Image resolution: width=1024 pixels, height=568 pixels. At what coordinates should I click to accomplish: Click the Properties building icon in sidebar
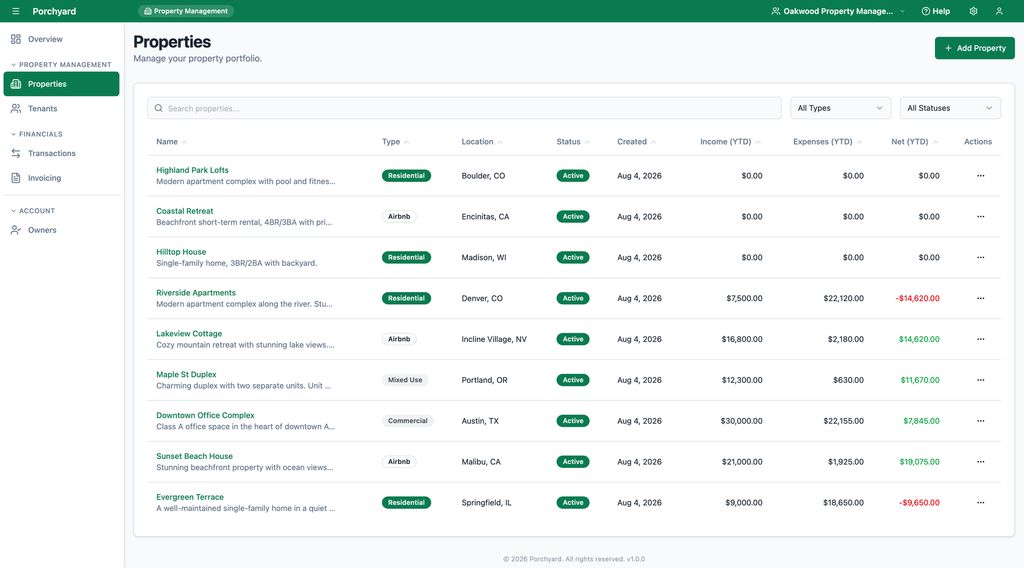pyautogui.click(x=16, y=84)
